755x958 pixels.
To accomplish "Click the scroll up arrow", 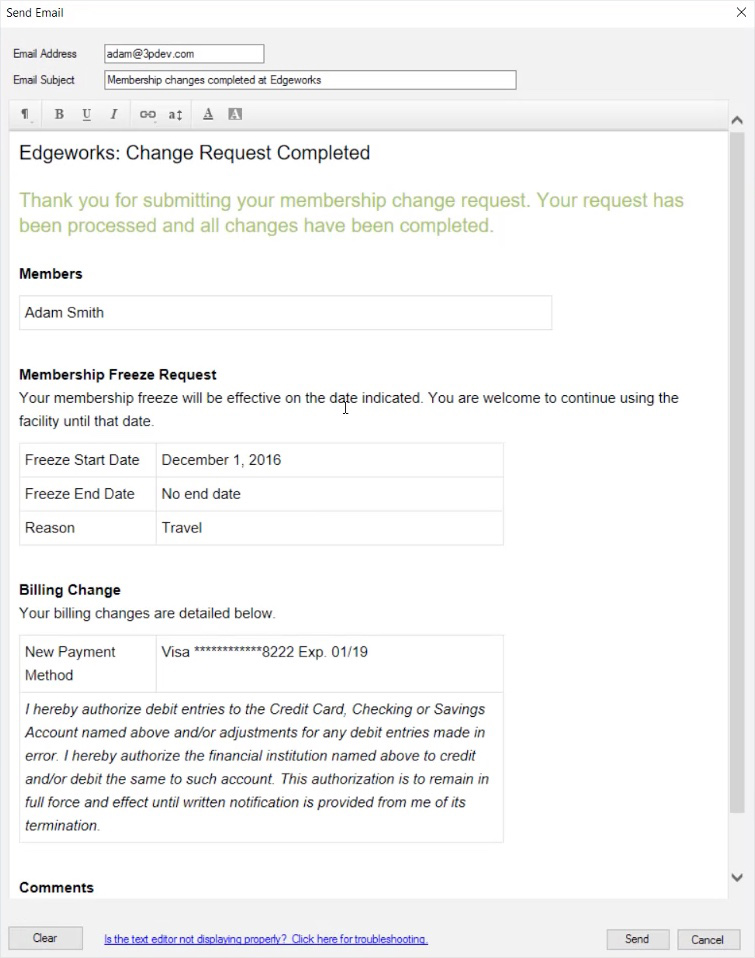I will [737, 120].
